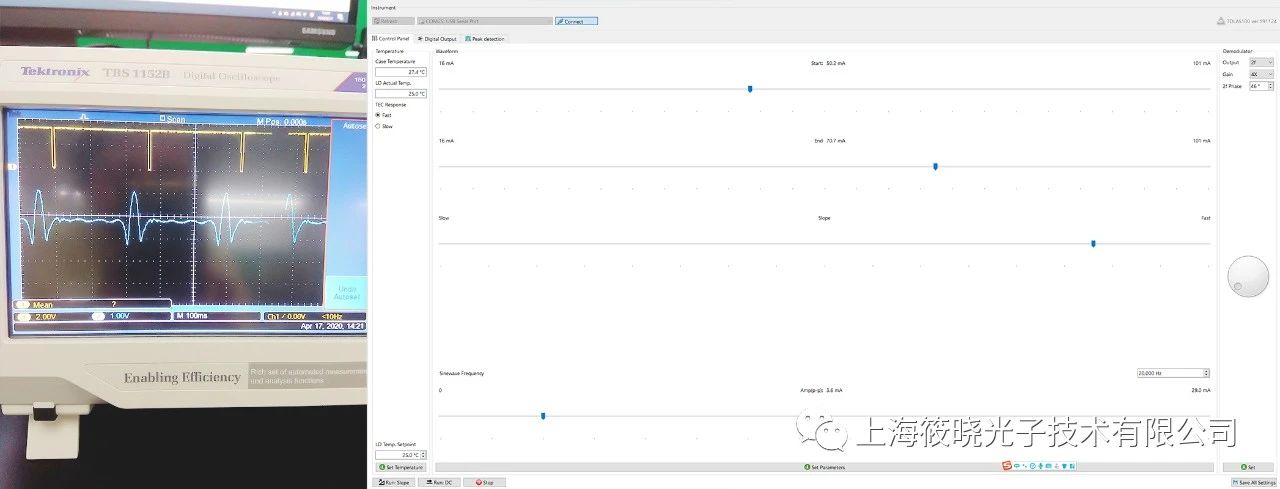Click the Connect button
1280x489 pixels.
pos(576,21)
